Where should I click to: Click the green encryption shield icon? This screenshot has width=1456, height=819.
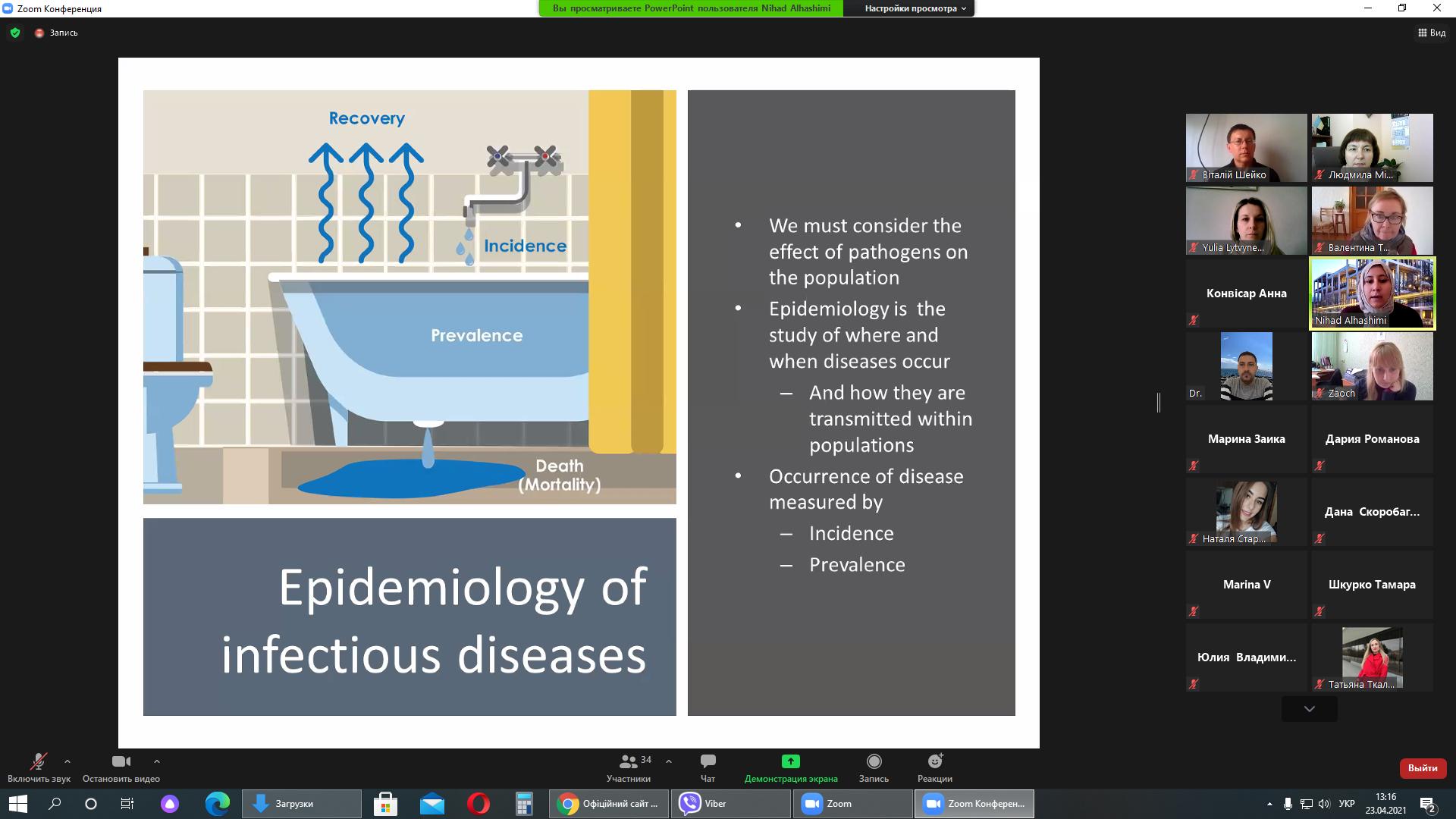pyautogui.click(x=15, y=33)
